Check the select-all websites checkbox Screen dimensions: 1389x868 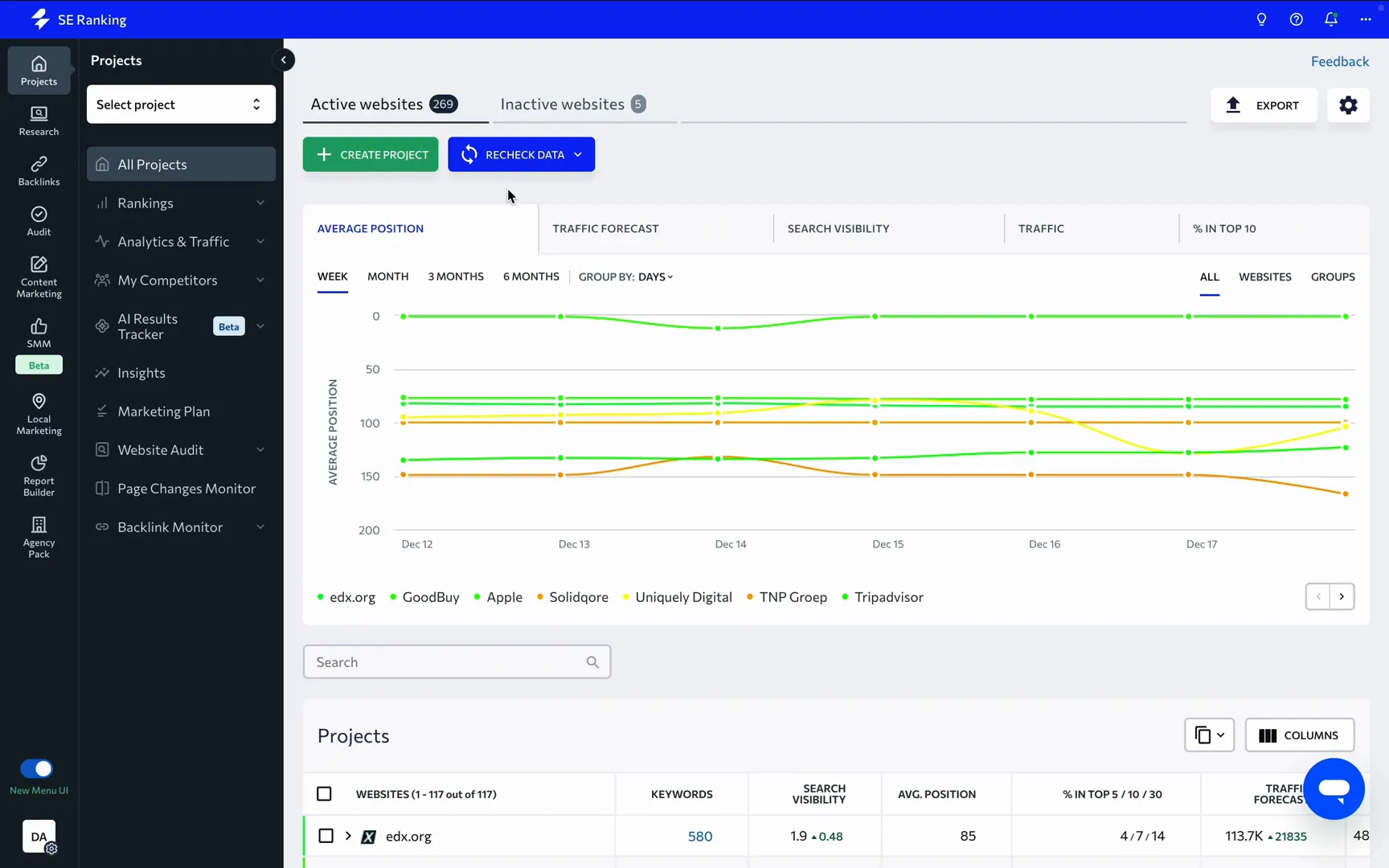pos(324,794)
